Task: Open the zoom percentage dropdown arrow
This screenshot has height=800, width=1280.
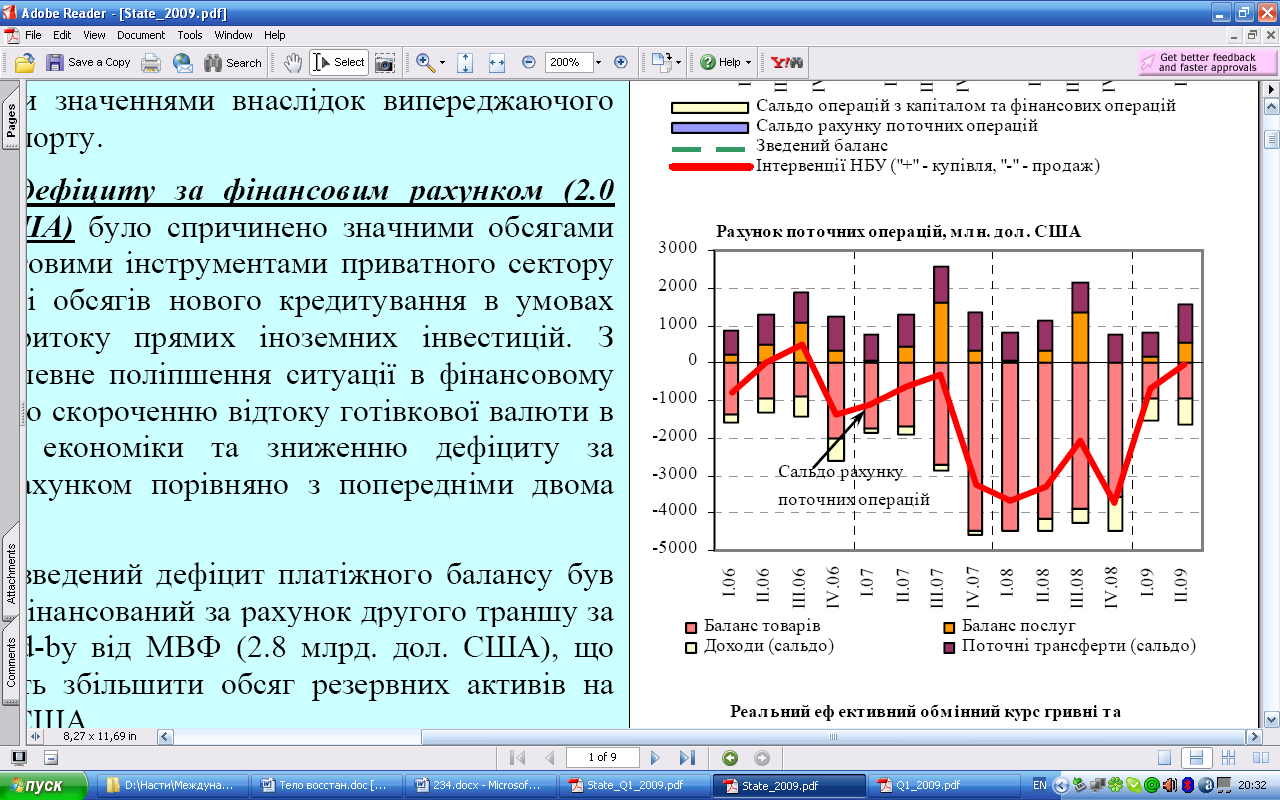Action: tap(598, 62)
